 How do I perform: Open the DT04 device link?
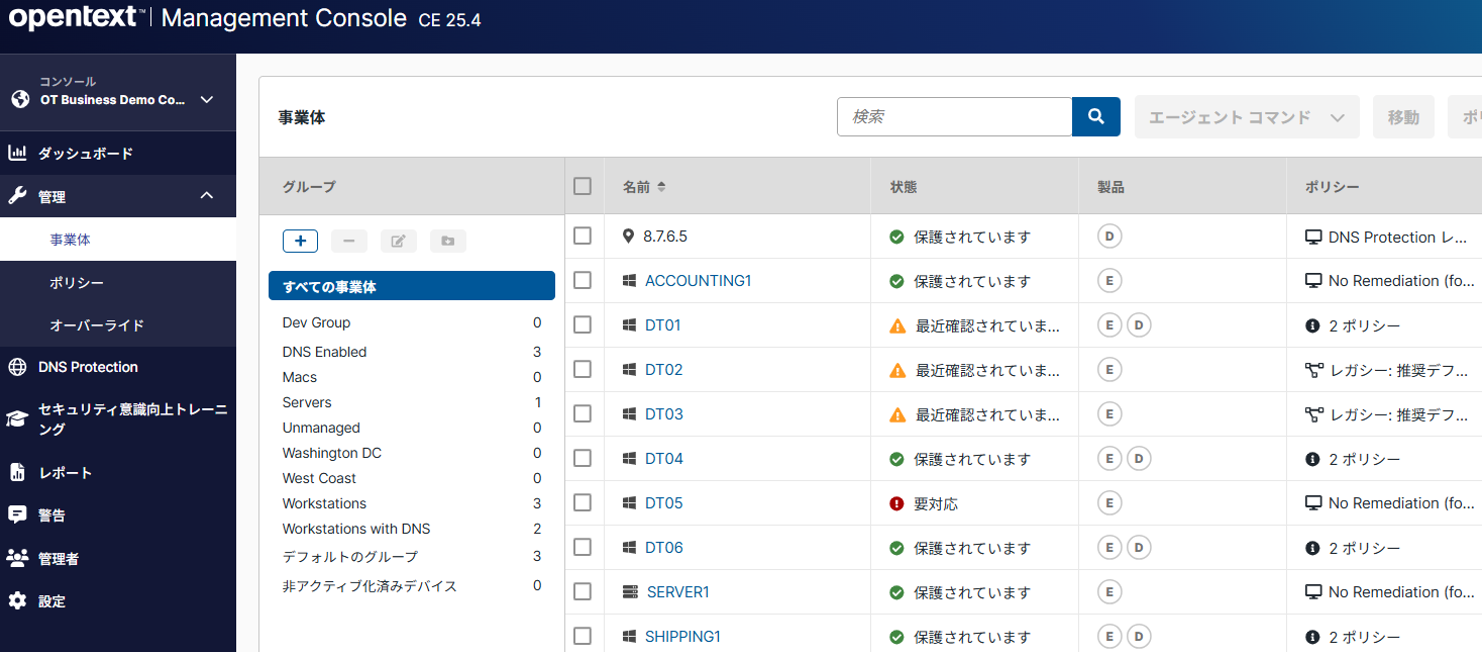click(664, 459)
